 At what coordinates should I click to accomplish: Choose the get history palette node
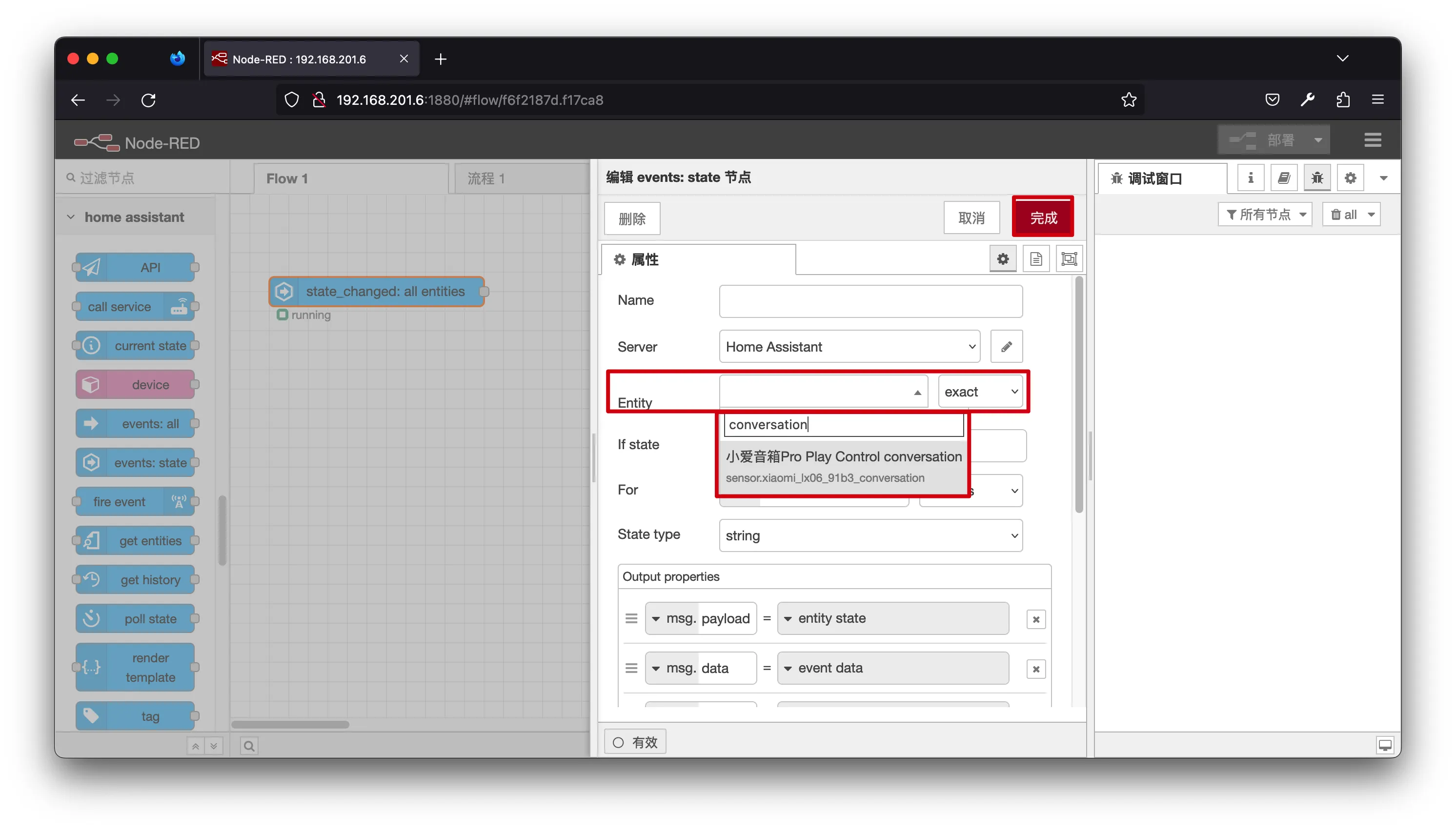pos(135,580)
